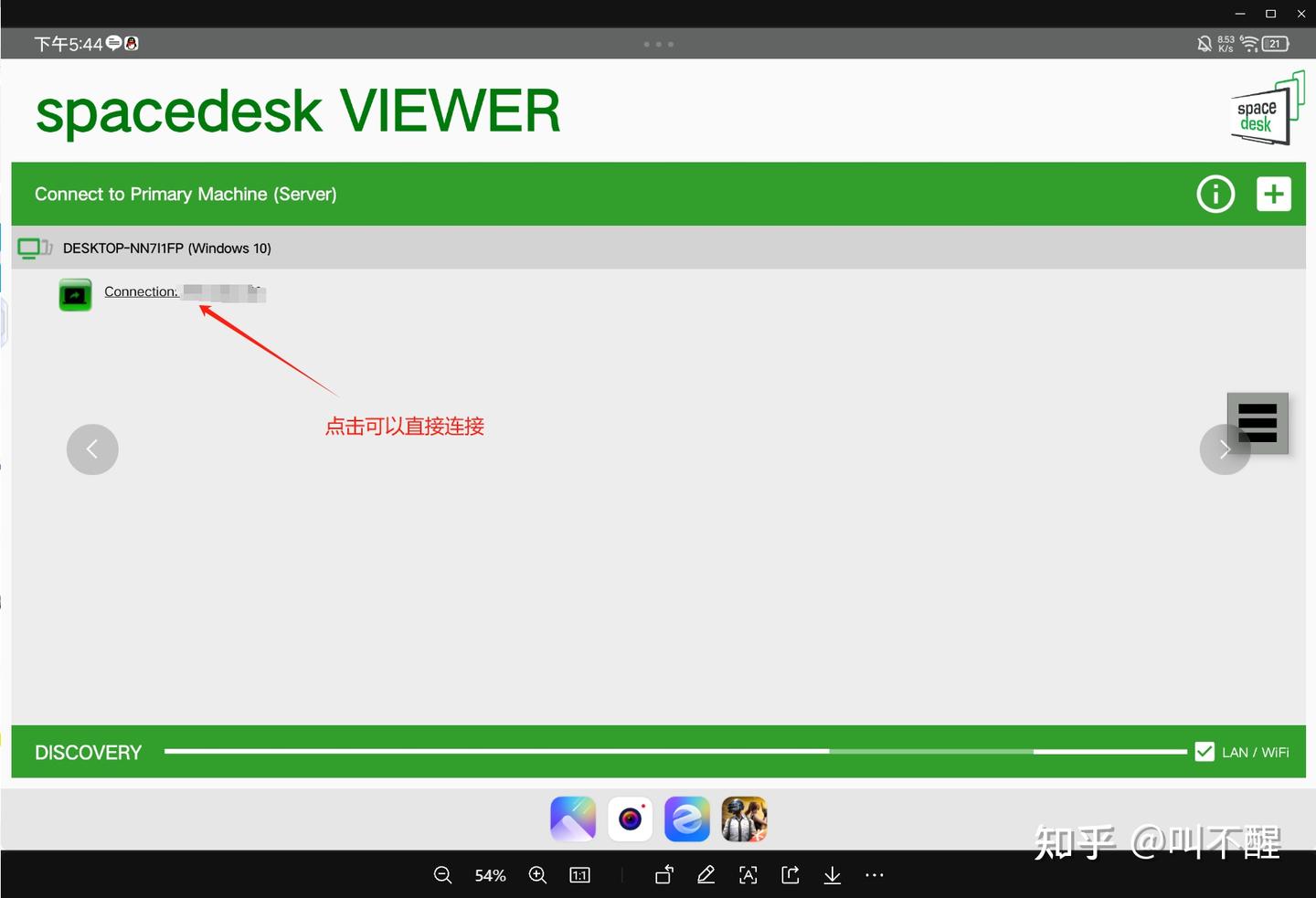Add a new connection with the plus icon
This screenshot has width=1316, height=898.
1274,194
